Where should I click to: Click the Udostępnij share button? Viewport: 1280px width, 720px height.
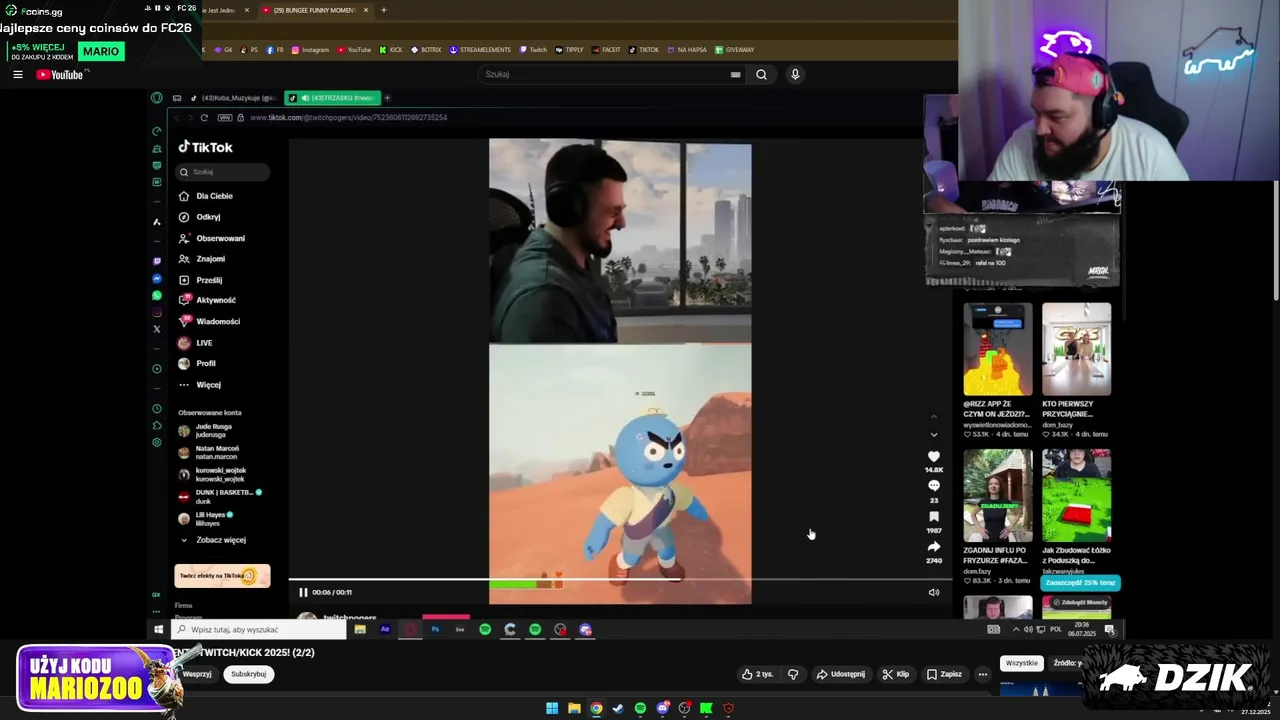(x=841, y=674)
